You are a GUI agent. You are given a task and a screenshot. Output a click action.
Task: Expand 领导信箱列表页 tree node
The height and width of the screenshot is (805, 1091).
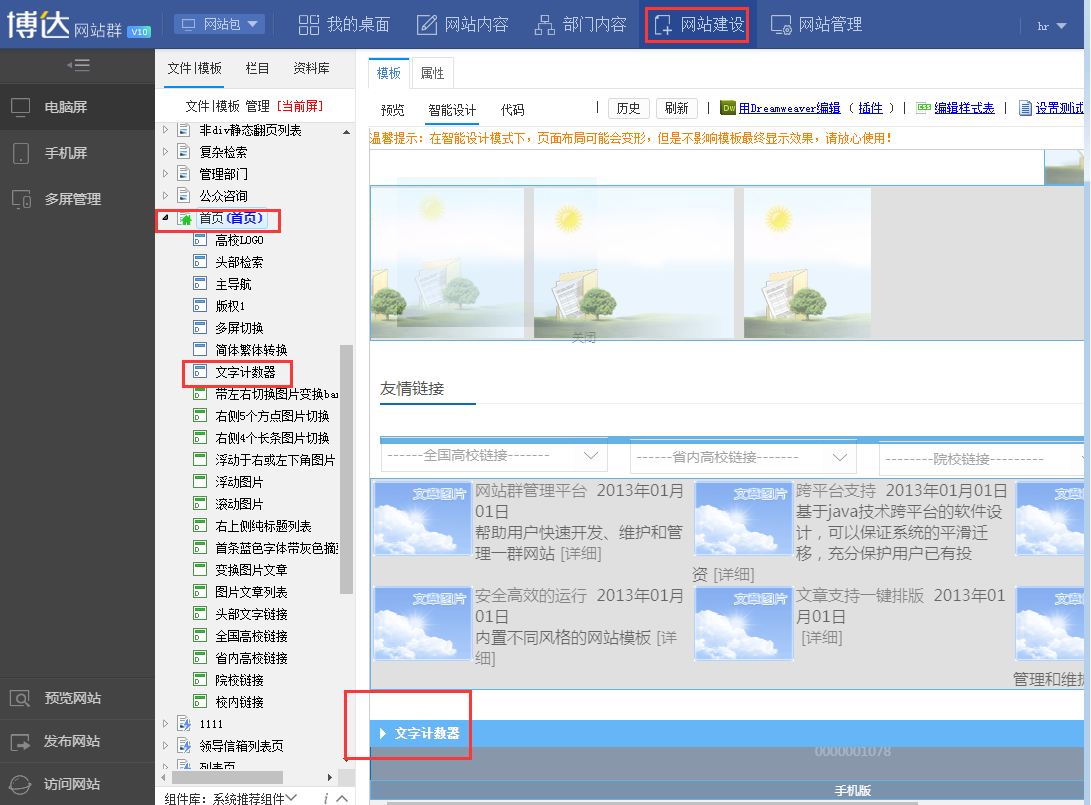tap(165, 745)
